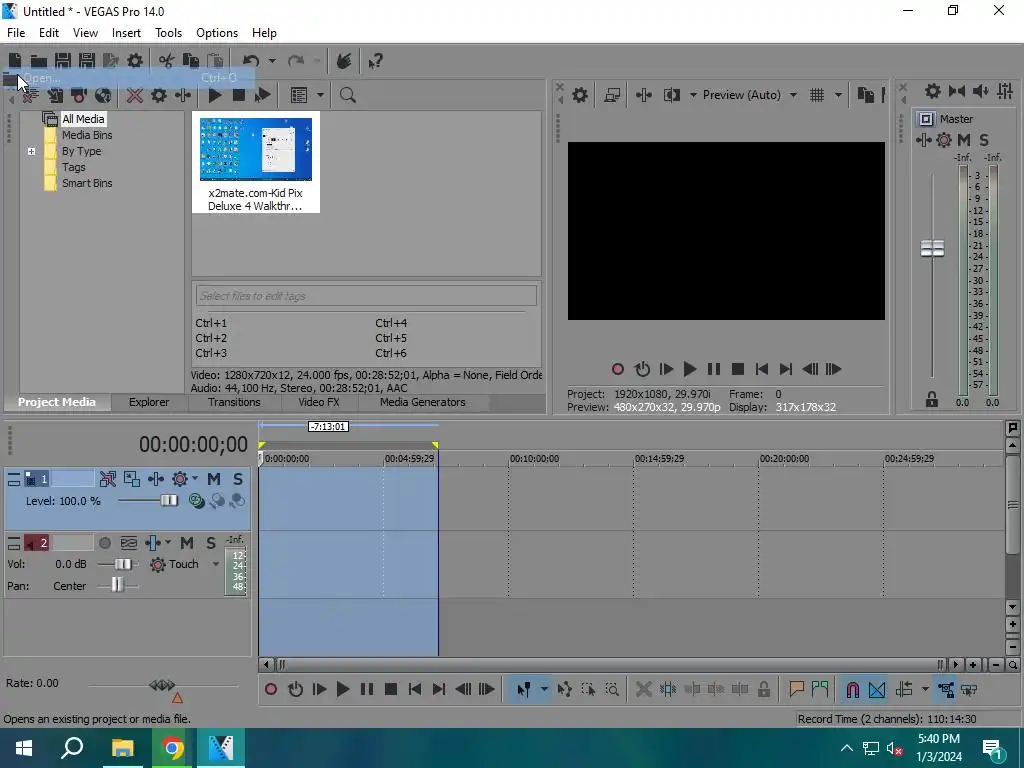
Task: Get media from the web globe icon
Action: 103,95
